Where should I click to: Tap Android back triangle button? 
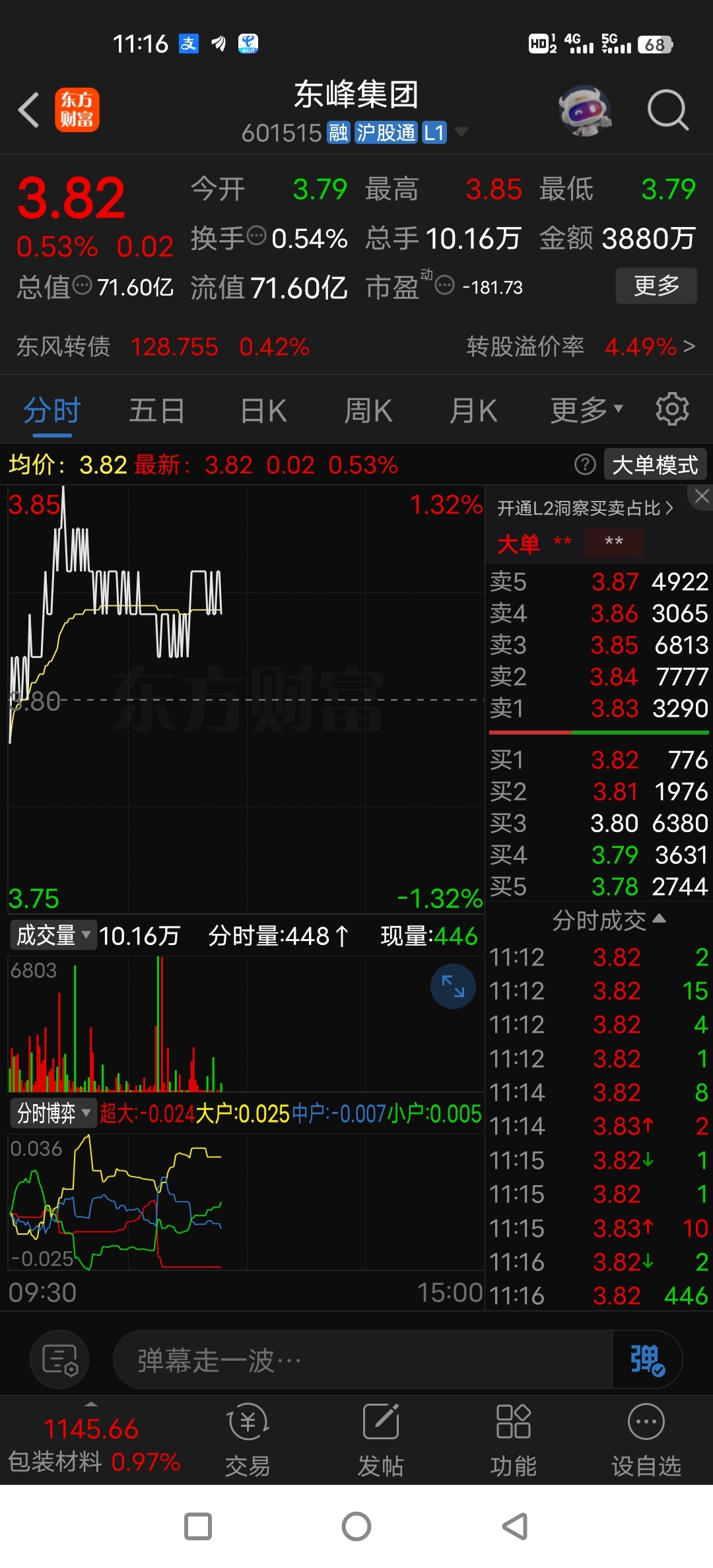coord(515,1526)
